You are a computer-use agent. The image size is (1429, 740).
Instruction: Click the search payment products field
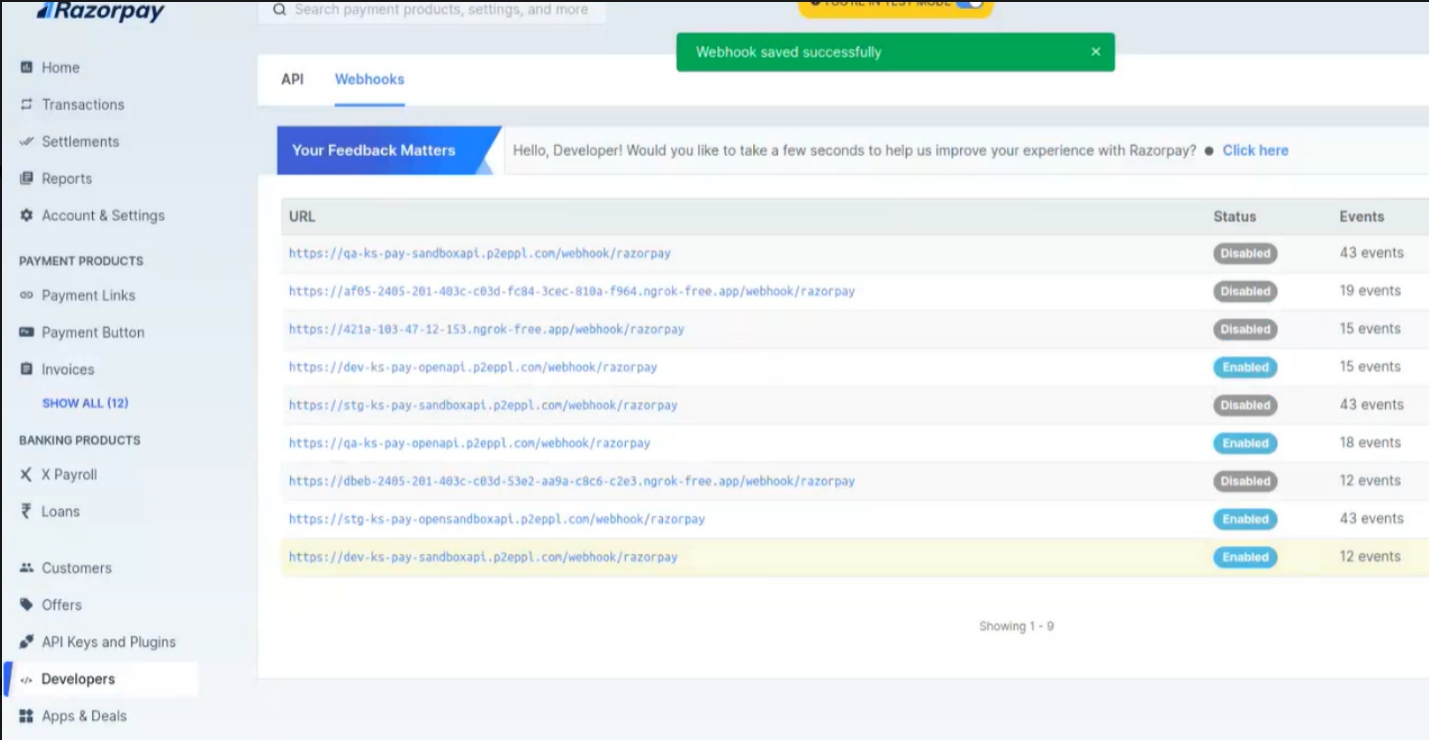point(440,10)
